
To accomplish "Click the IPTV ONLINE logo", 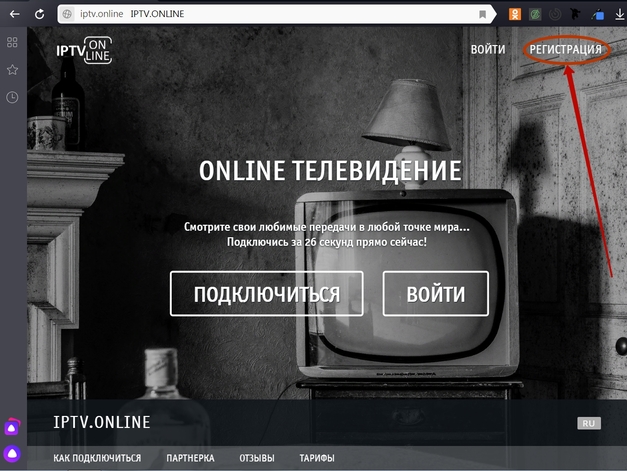I will click(x=84, y=50).
